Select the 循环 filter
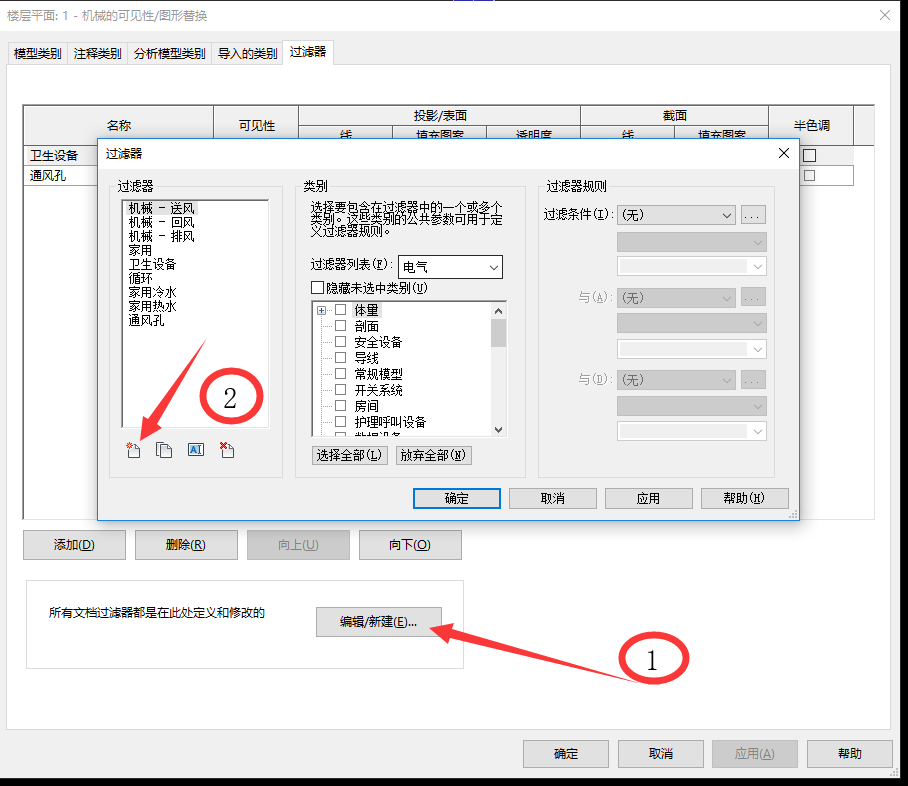The width and height of the screenshot is (908, 786). [x=140, y=278]
